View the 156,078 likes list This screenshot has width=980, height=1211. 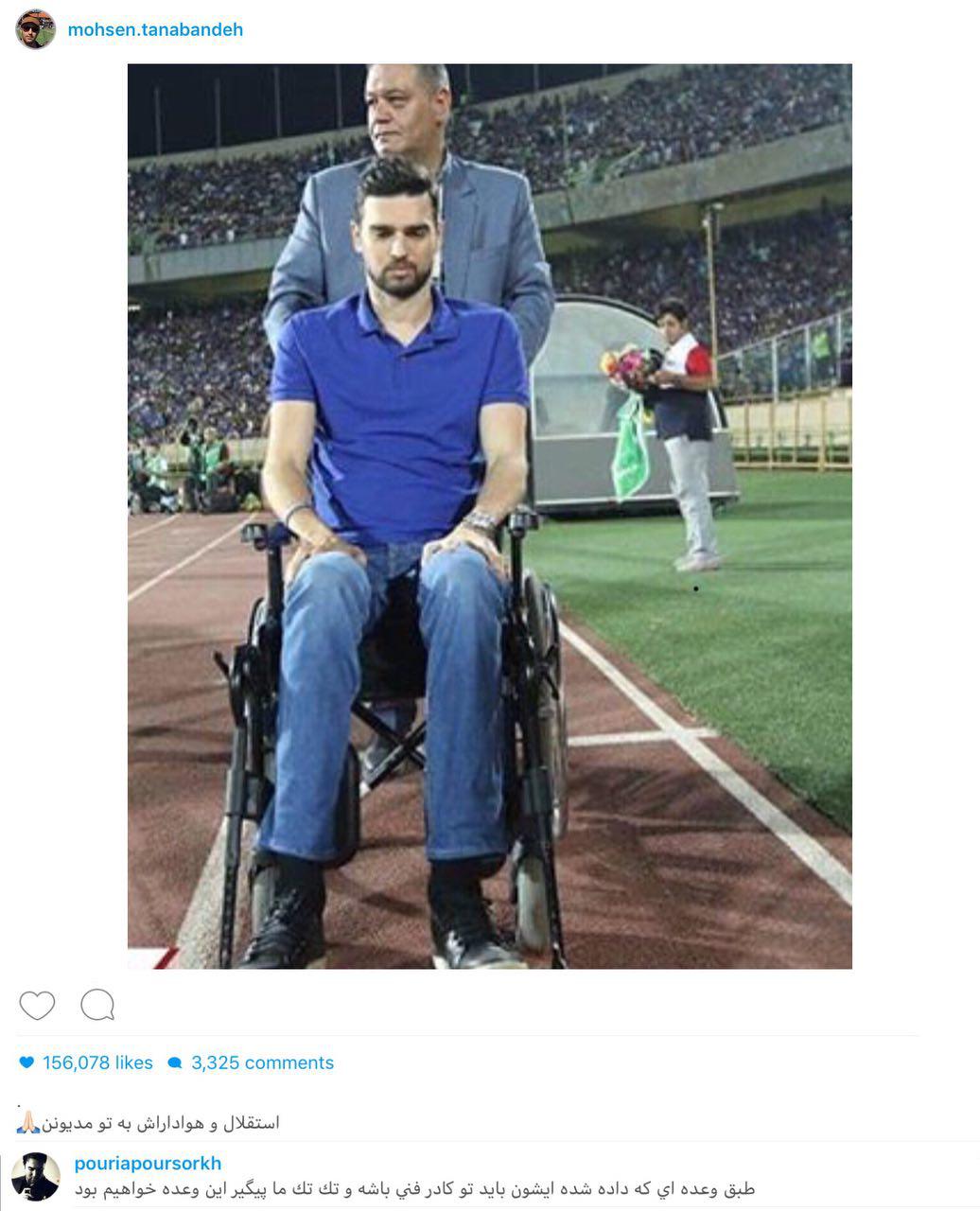[97, 1062]
